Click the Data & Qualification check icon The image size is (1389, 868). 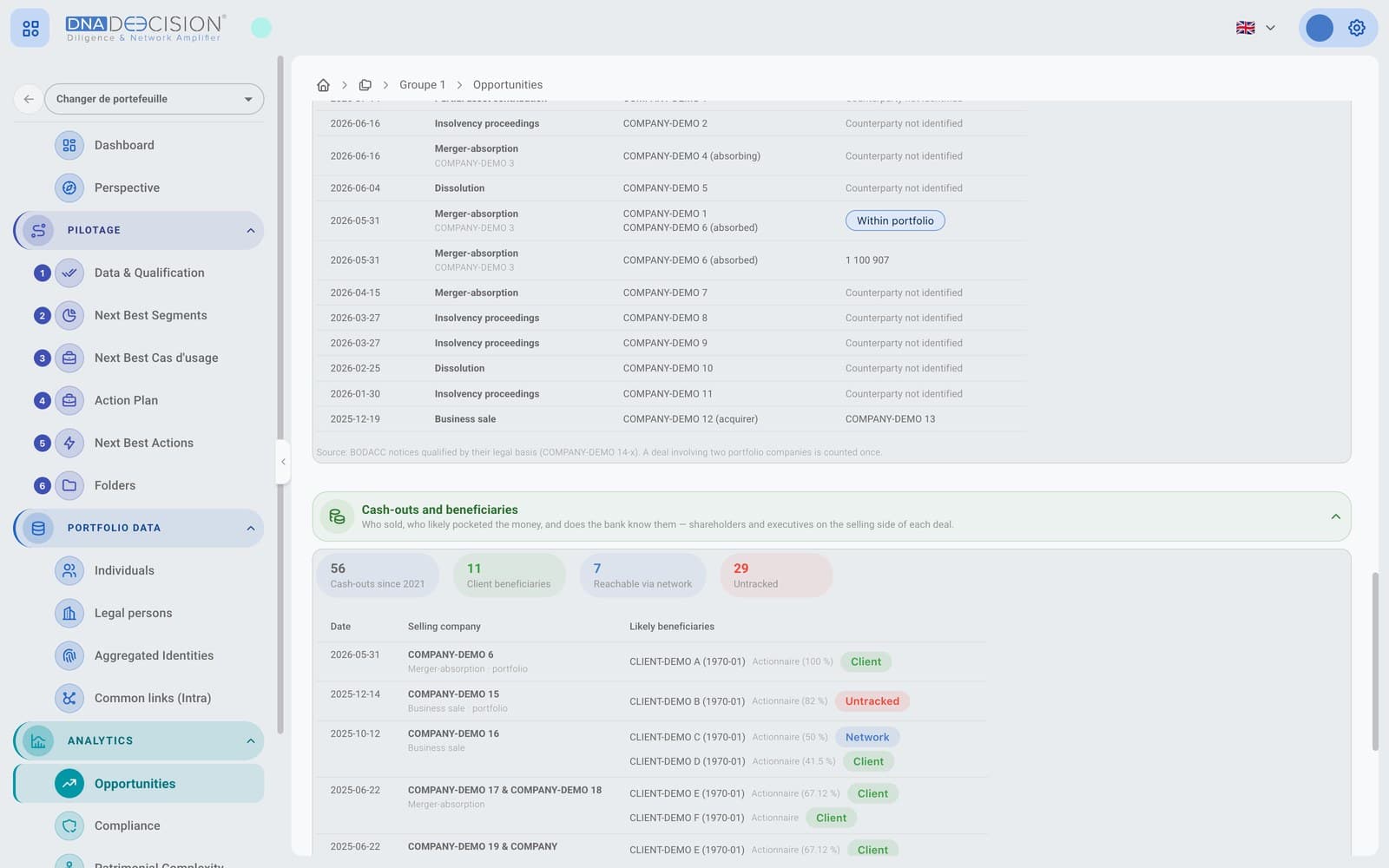(x=69, y=273)
